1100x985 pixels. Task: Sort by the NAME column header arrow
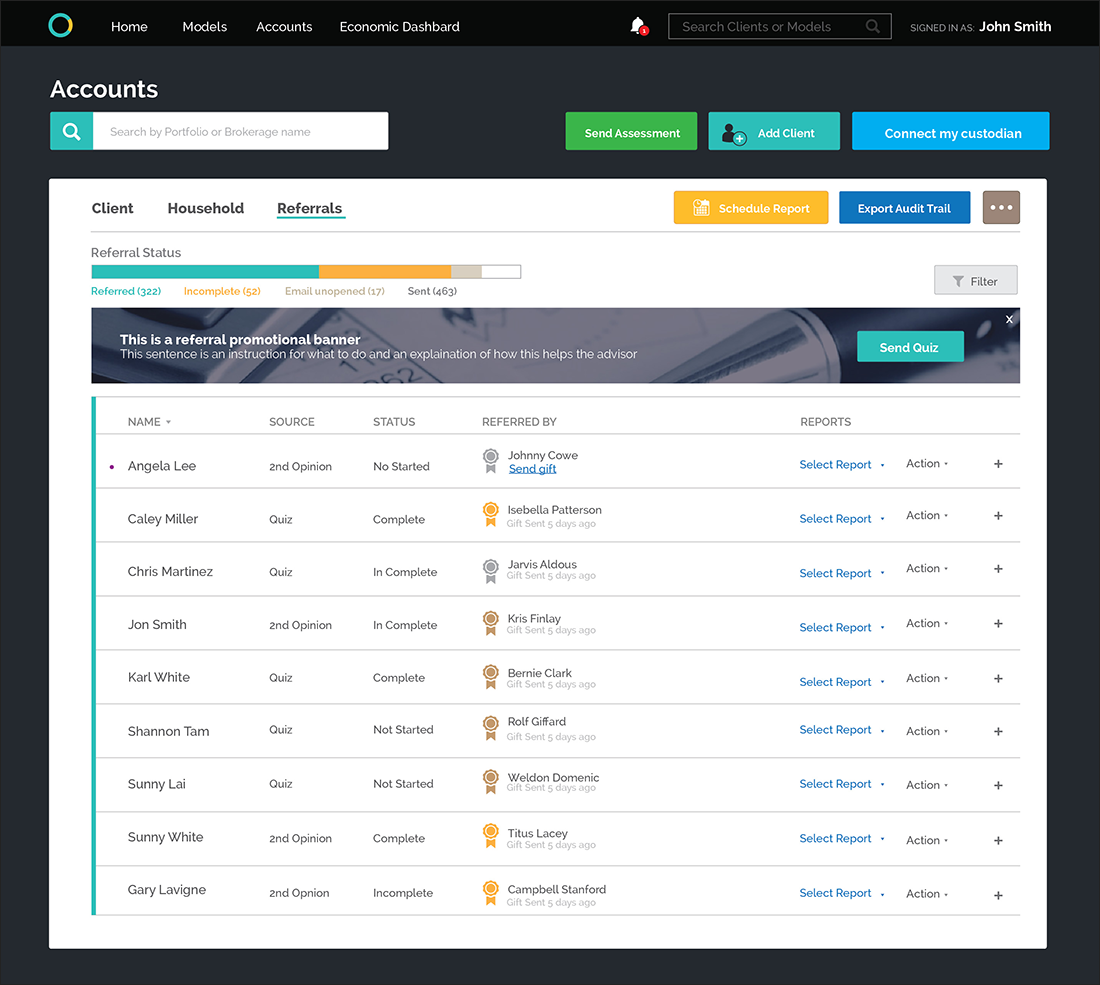pos(168,422)
